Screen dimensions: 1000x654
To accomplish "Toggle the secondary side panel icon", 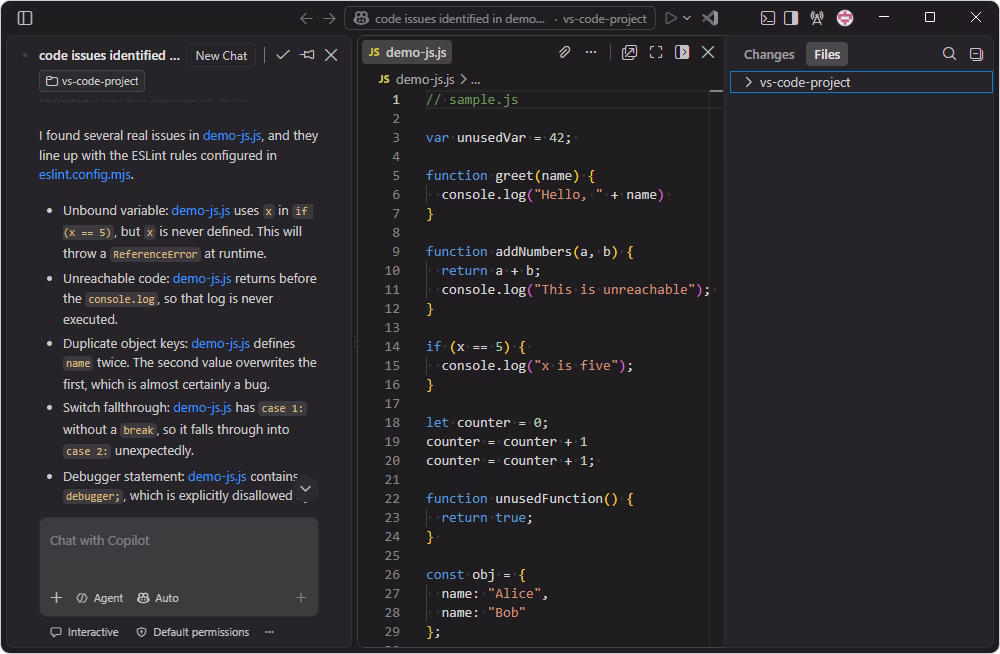I will coord(791,18).
